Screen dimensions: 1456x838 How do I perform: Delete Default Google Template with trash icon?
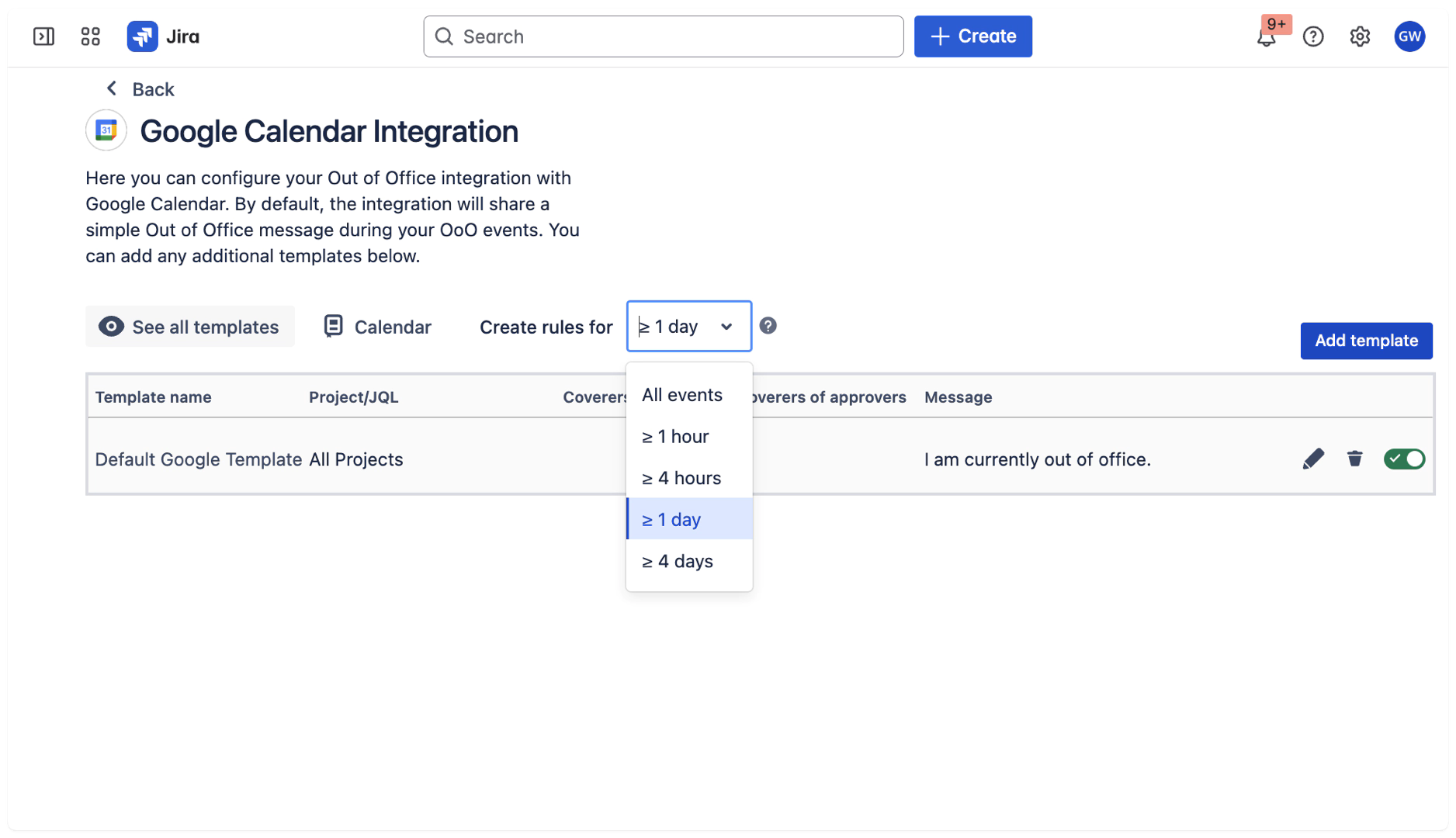[1354, 459]
